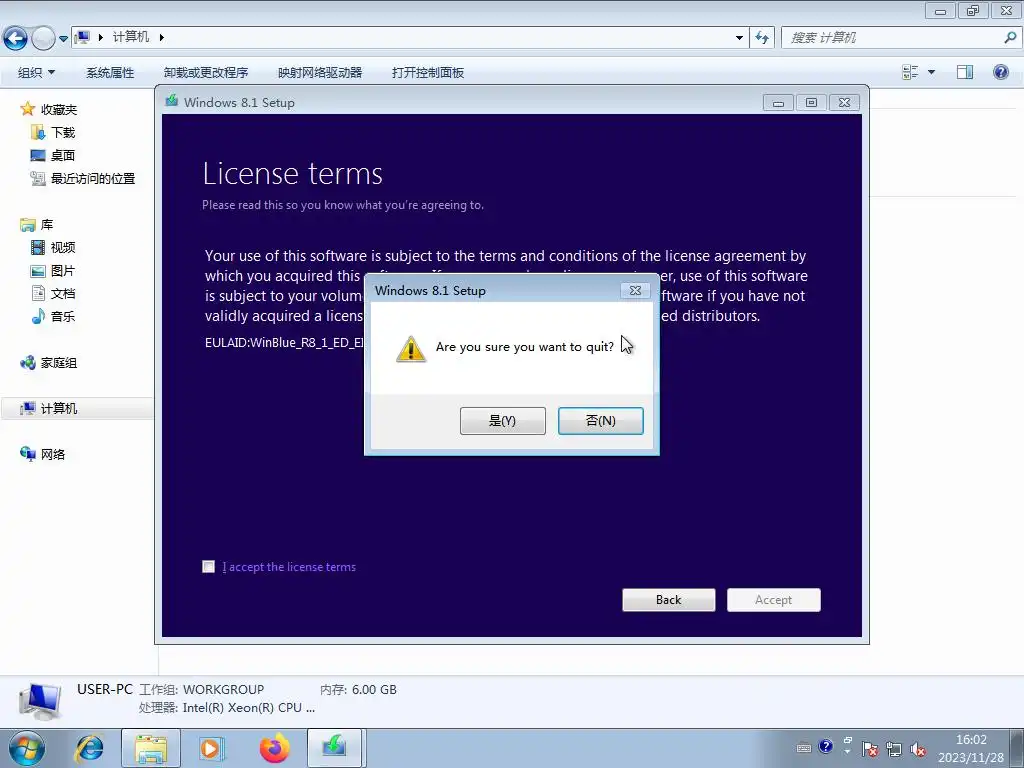Click the refresh button beside address bar
The width and height of the screenshot is (1024, 768).
pyautogui.click(x=761, y=38)
